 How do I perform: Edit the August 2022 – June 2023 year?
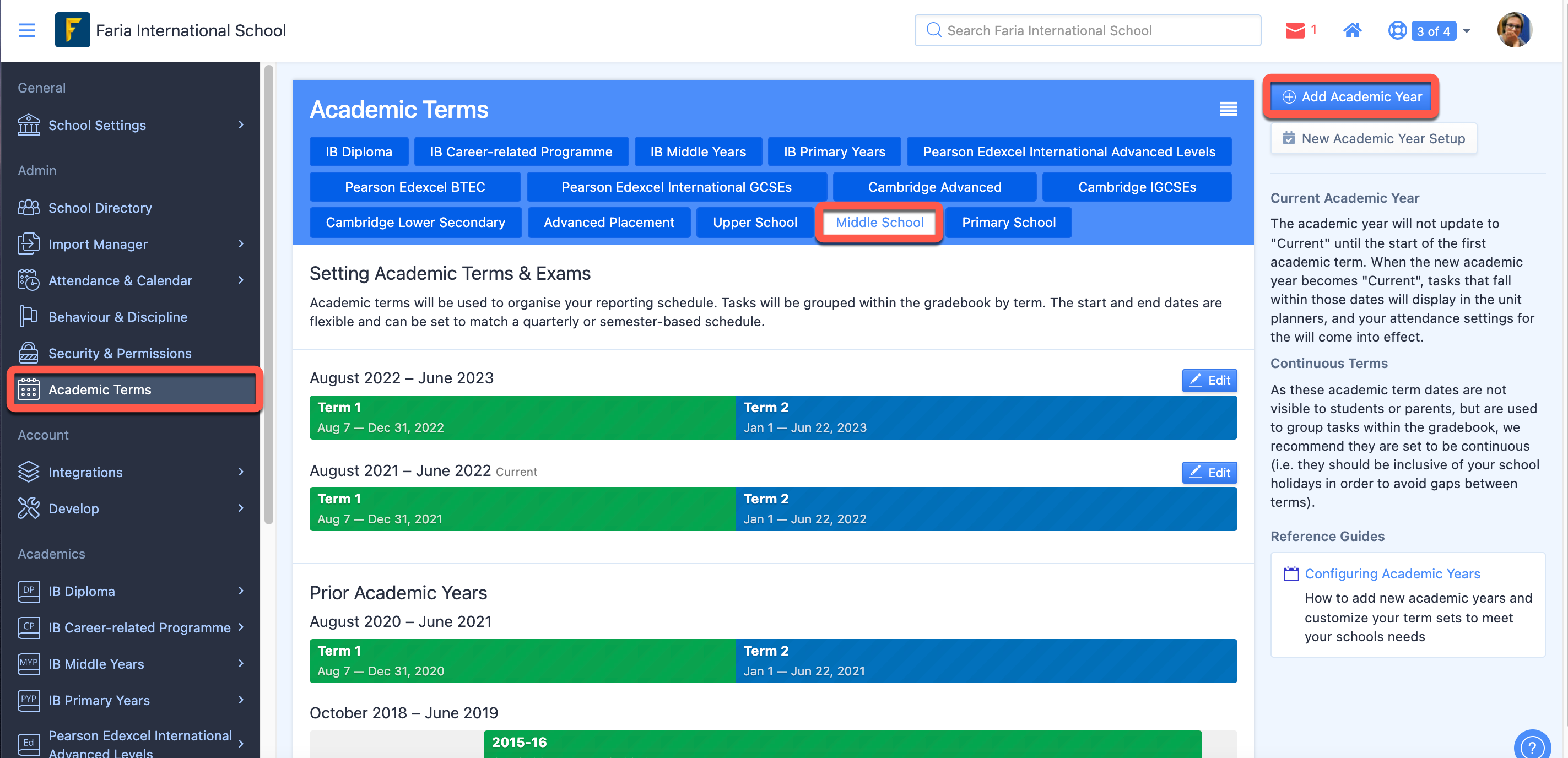[x=1209, y=380]
